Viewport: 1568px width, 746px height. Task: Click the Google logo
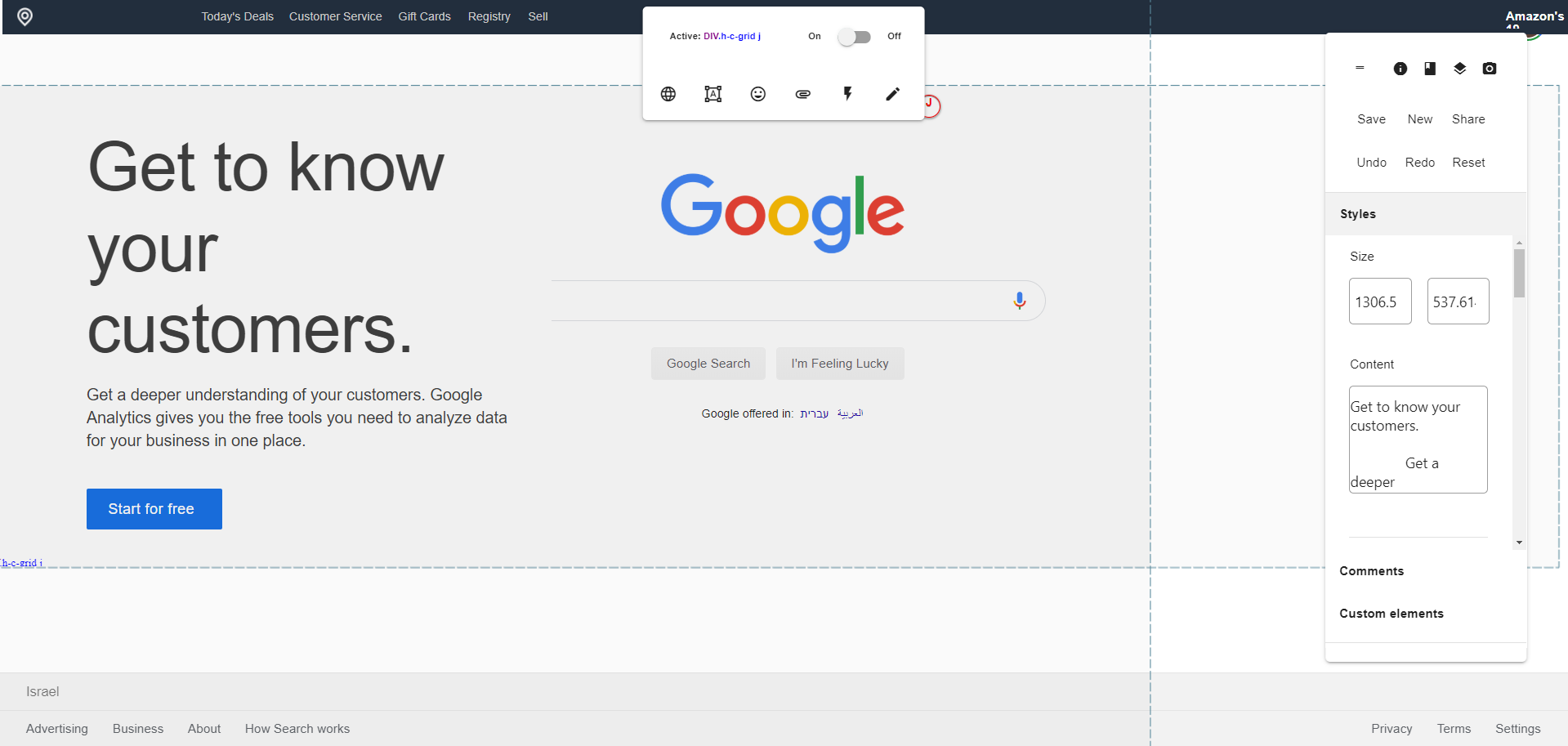783,212
